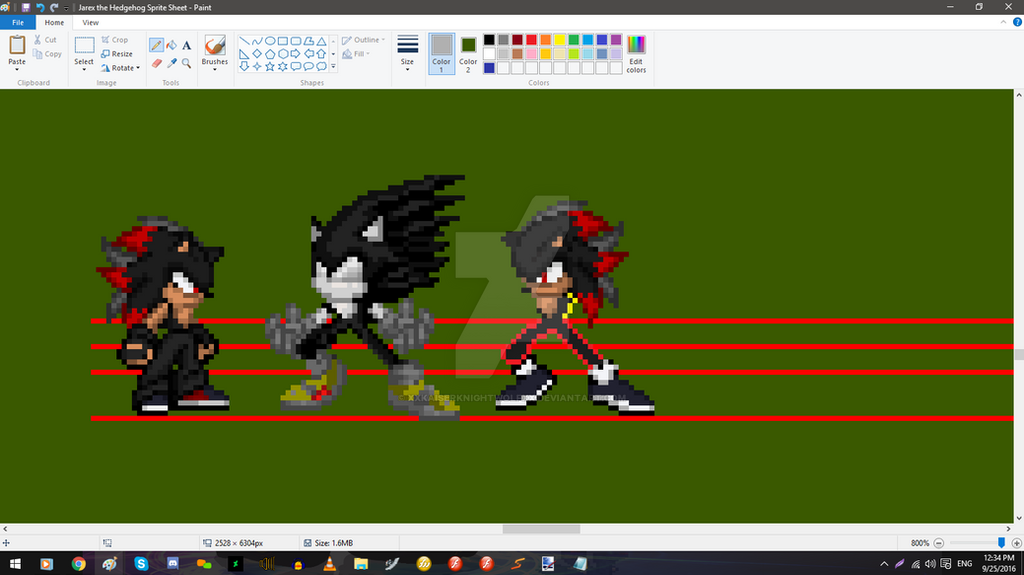Activate the Color 1 selector

click(x=441, y=54)
